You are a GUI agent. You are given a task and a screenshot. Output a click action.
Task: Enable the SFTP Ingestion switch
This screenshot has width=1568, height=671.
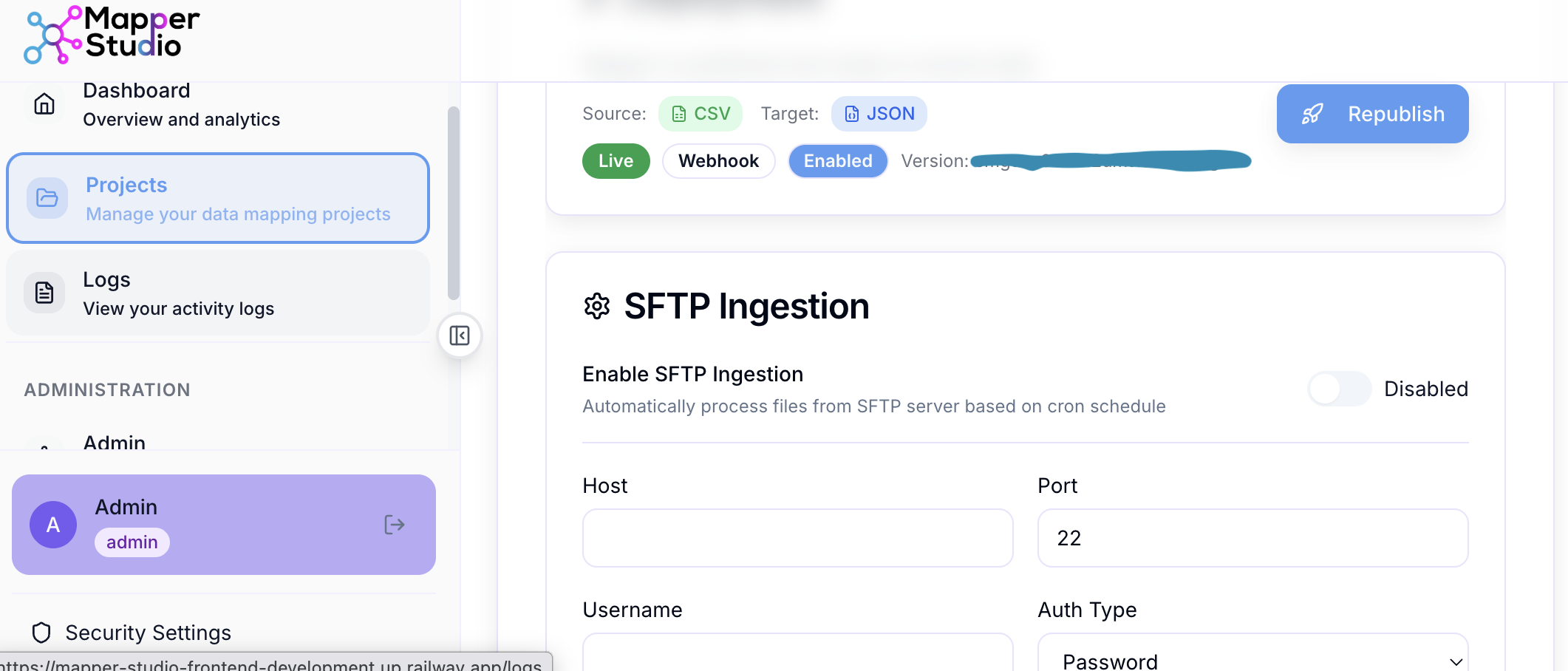(1340, 389)
